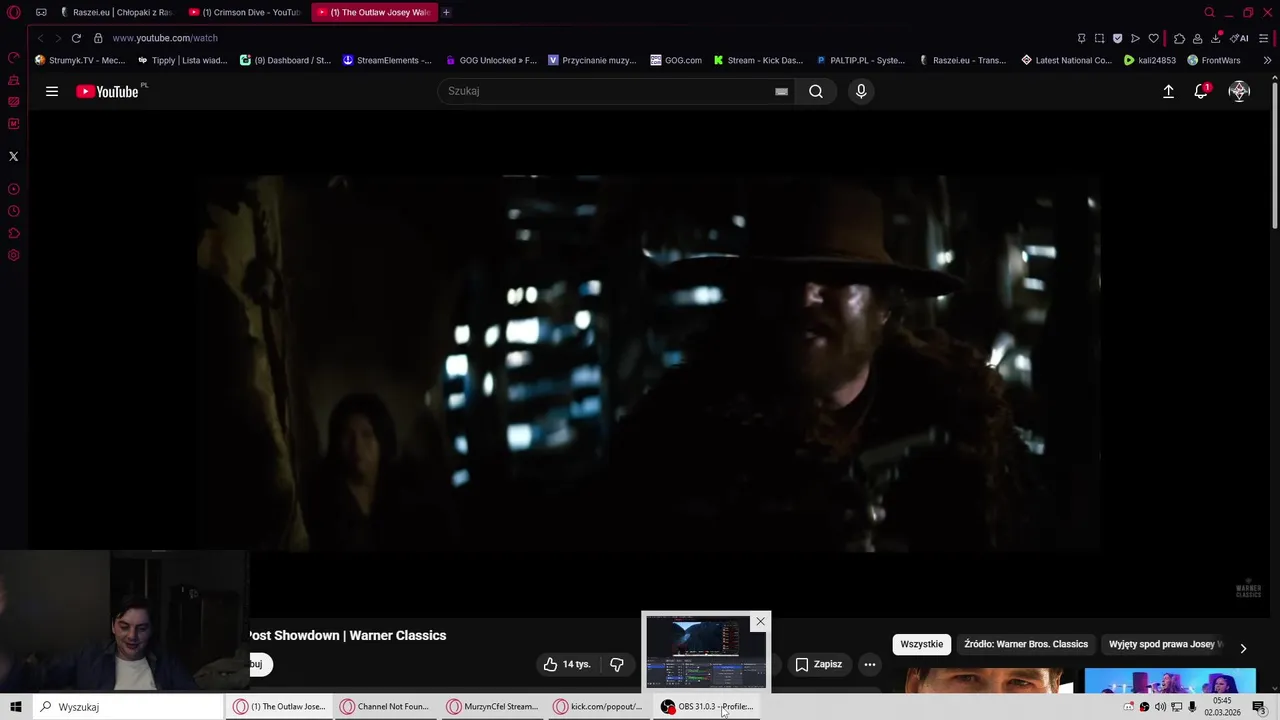Open Latest National Co... bookmark
Image resolution: width=1280 pixels, height=720 pixels.
coord(1066,60)
